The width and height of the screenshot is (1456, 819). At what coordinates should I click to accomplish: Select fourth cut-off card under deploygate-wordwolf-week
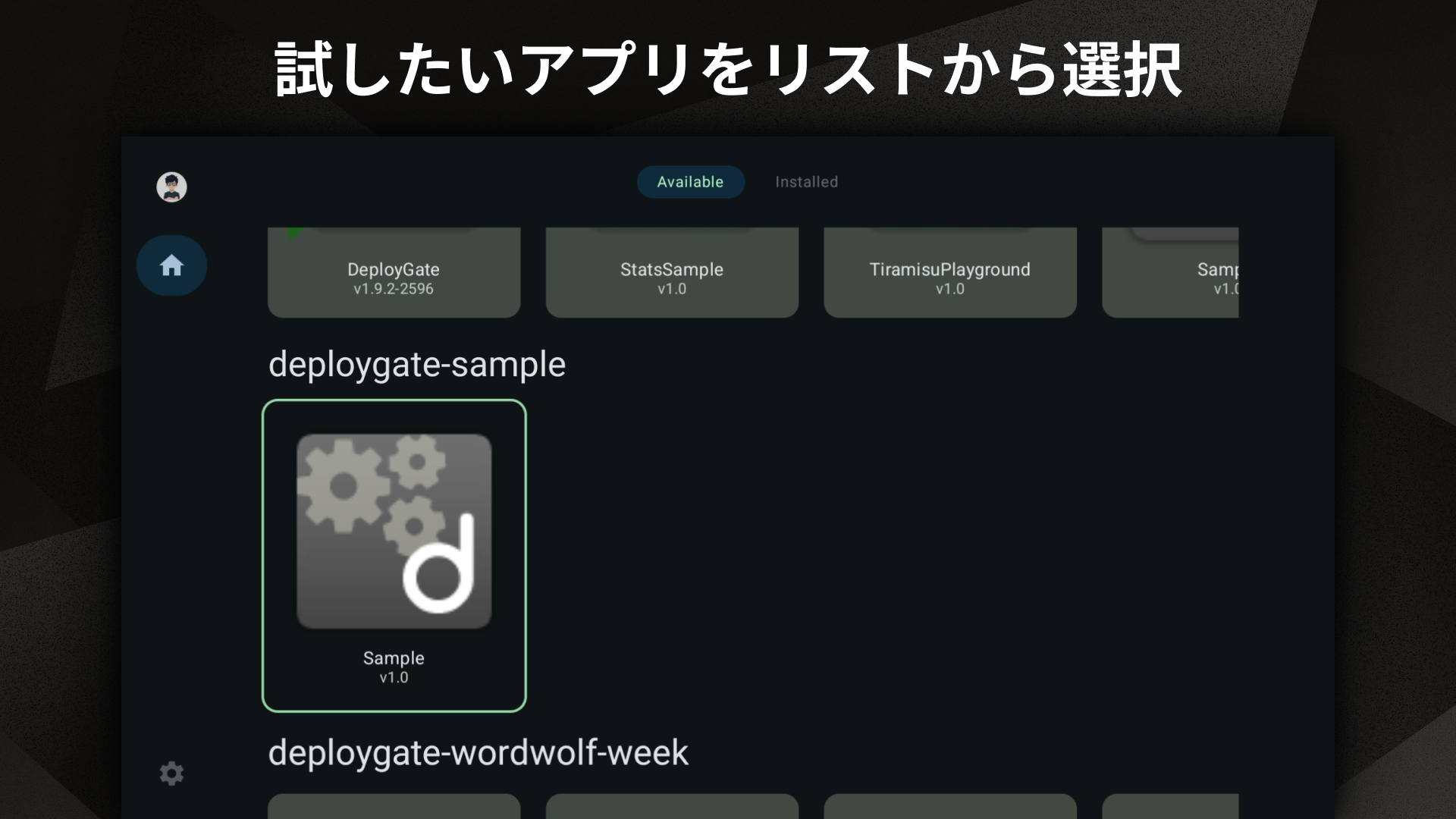1172,806
